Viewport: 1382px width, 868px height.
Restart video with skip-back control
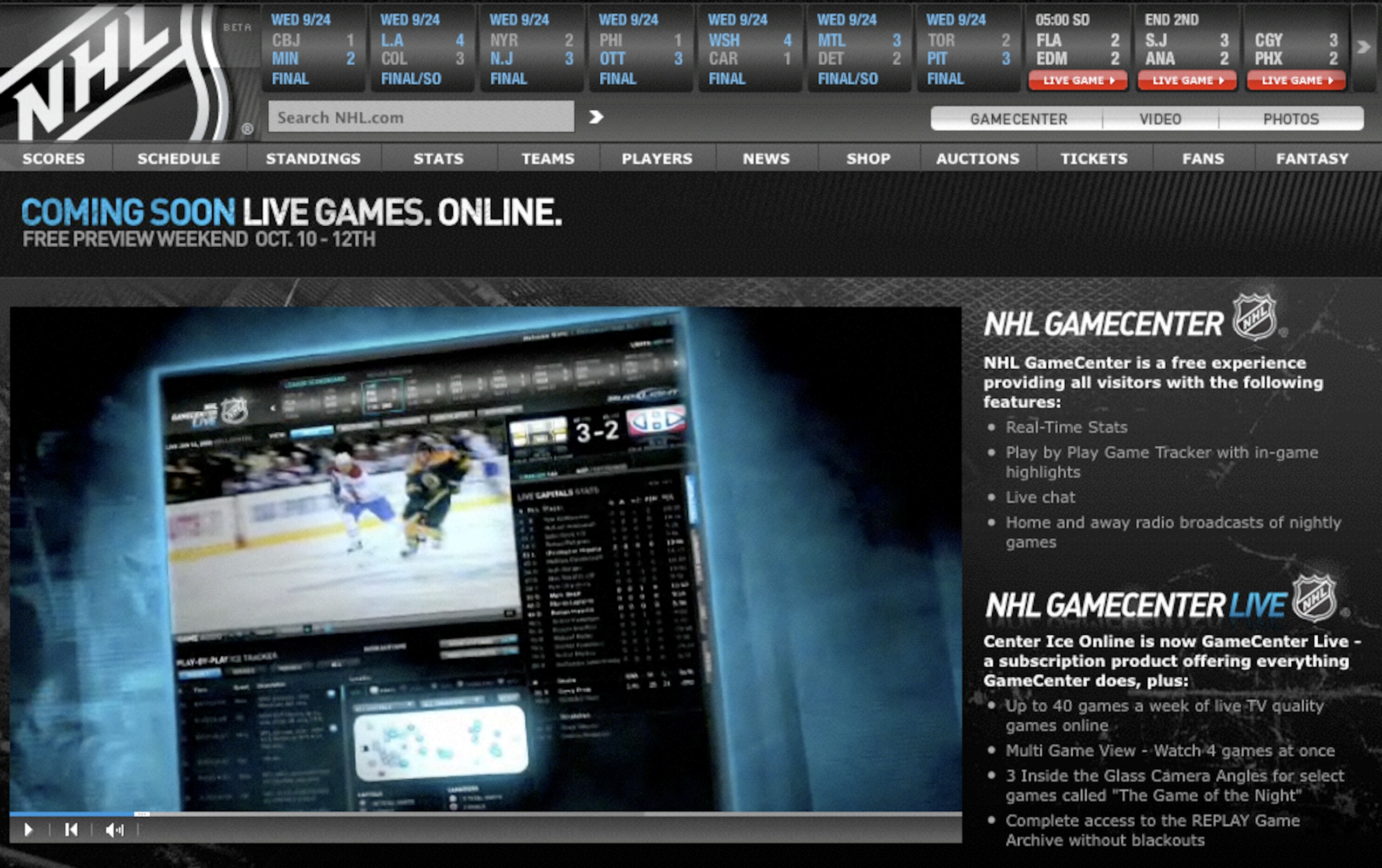point(71,830)
